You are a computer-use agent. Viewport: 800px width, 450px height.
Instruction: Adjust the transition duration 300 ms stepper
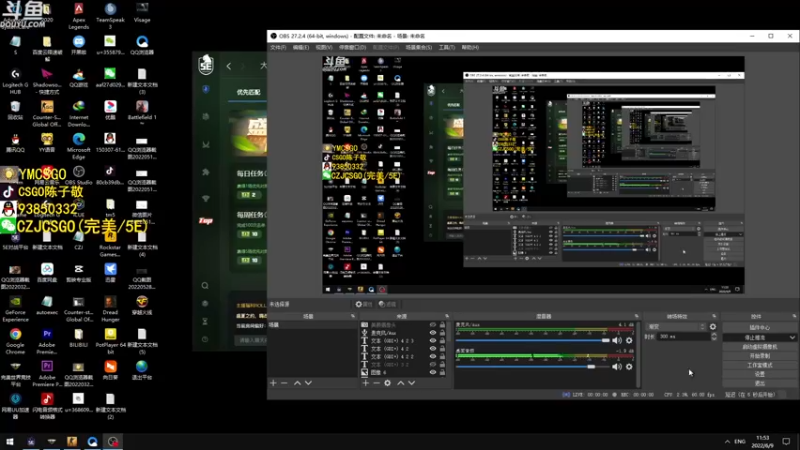click(714, 336)
